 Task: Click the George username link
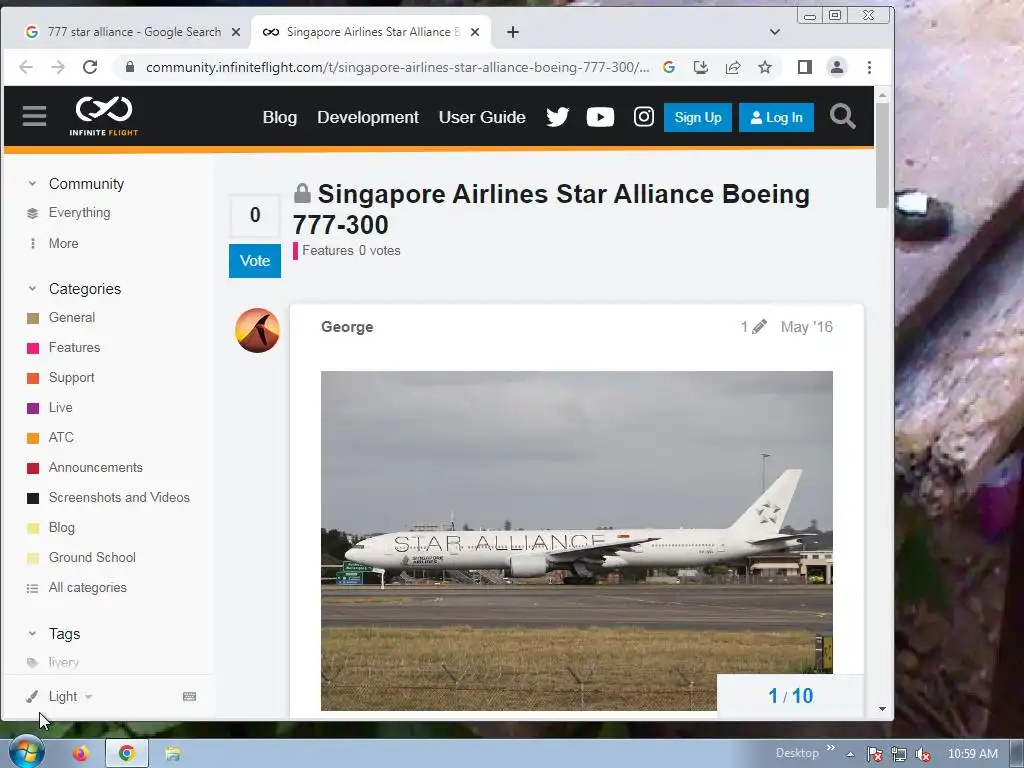[x=347, y=327]
